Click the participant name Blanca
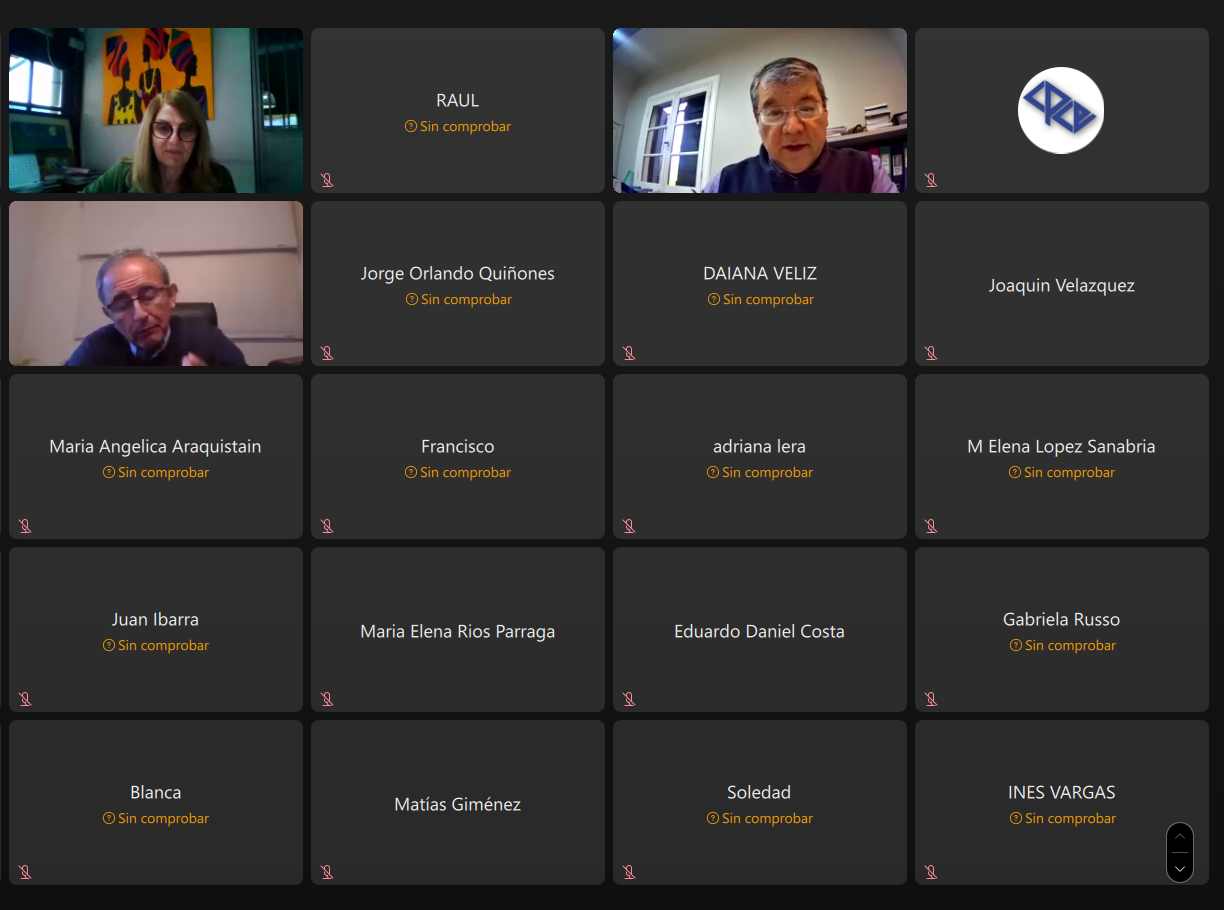1224x910 pixels. (x=156, y=793)
